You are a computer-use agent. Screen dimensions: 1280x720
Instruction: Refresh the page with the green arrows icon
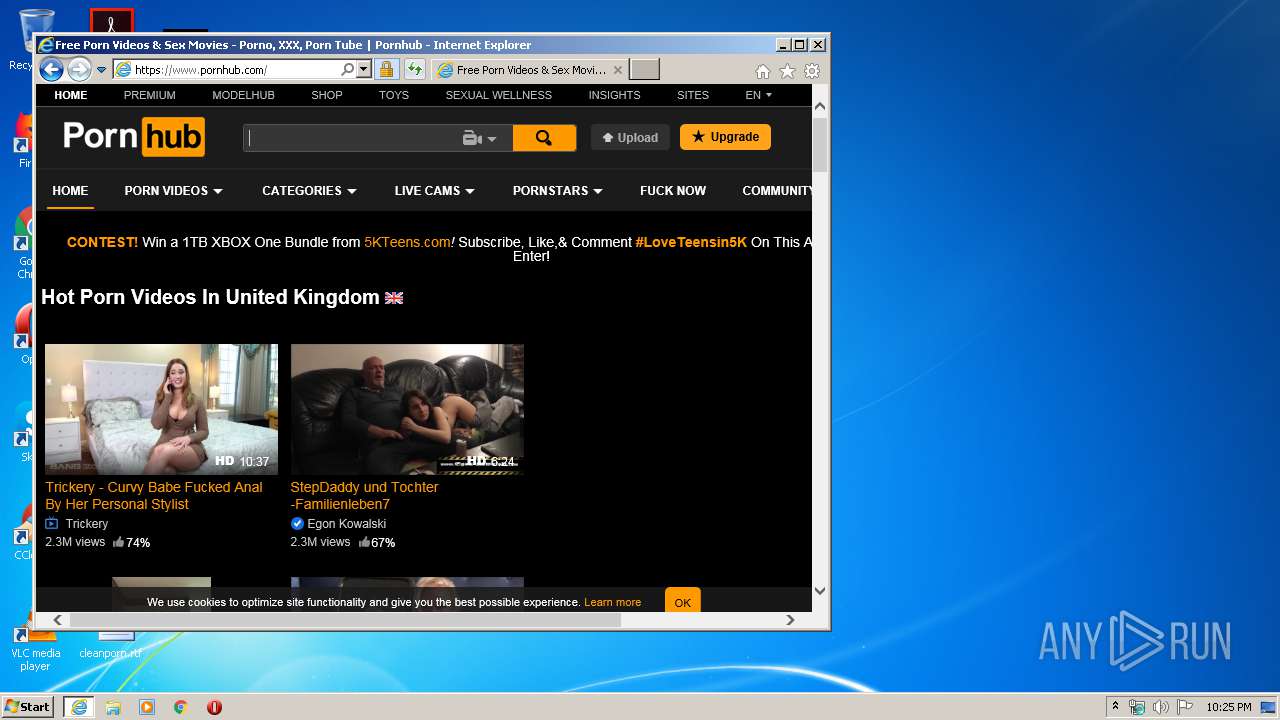[x=414, y=70]
